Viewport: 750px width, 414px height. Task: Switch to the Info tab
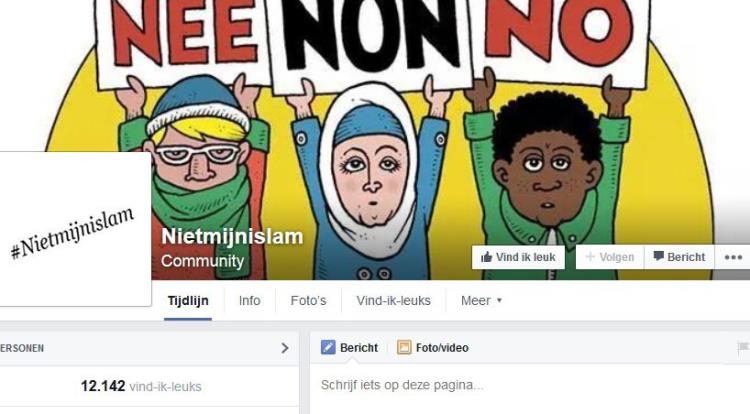tap(250, 301)
